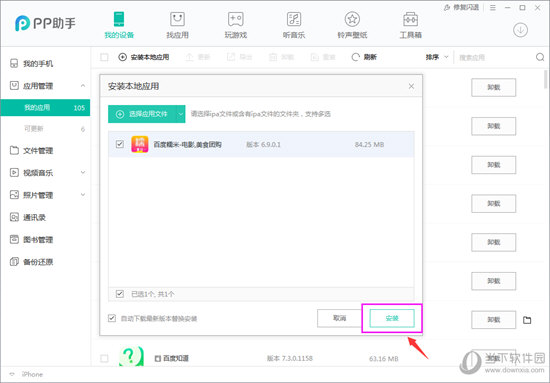Click the 版本 6.9.0.1 version text

pyautogui.click(x=263, y=145)
